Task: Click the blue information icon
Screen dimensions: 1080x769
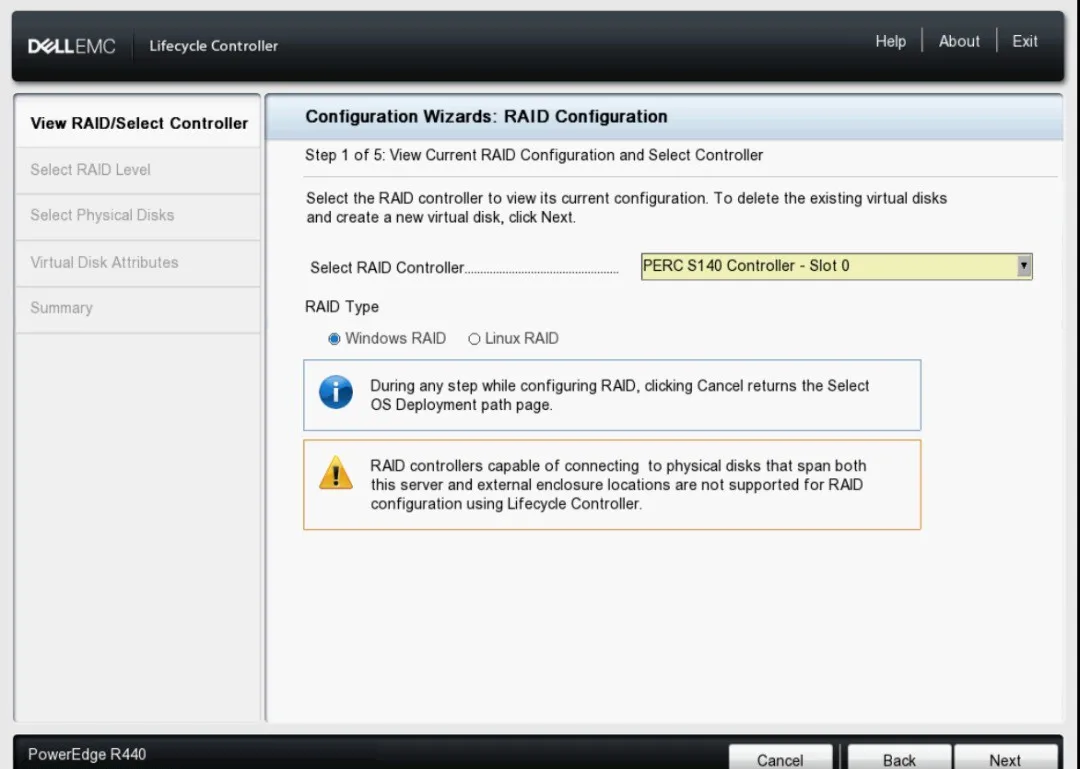Action: tap(336, 392)
